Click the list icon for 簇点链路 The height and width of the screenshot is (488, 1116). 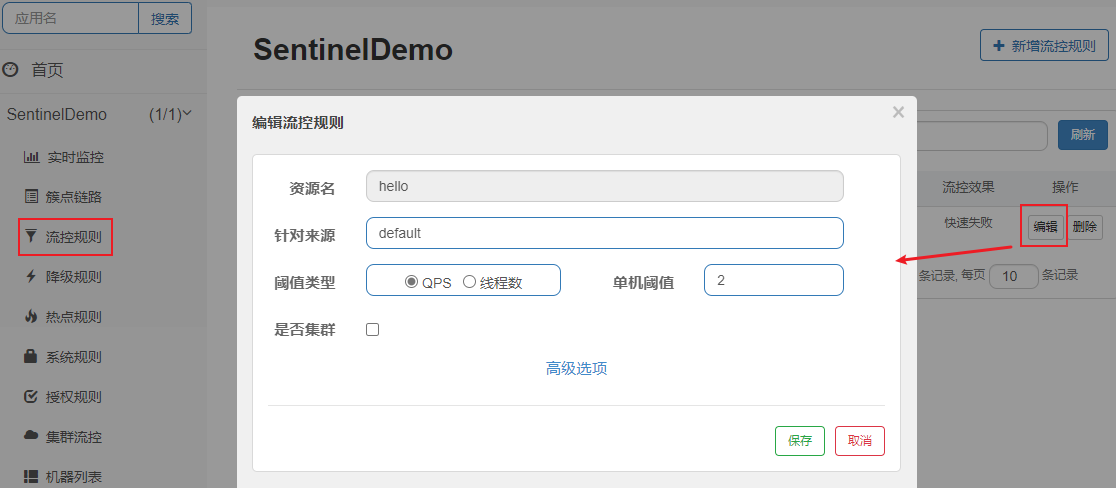coord(31,197)
